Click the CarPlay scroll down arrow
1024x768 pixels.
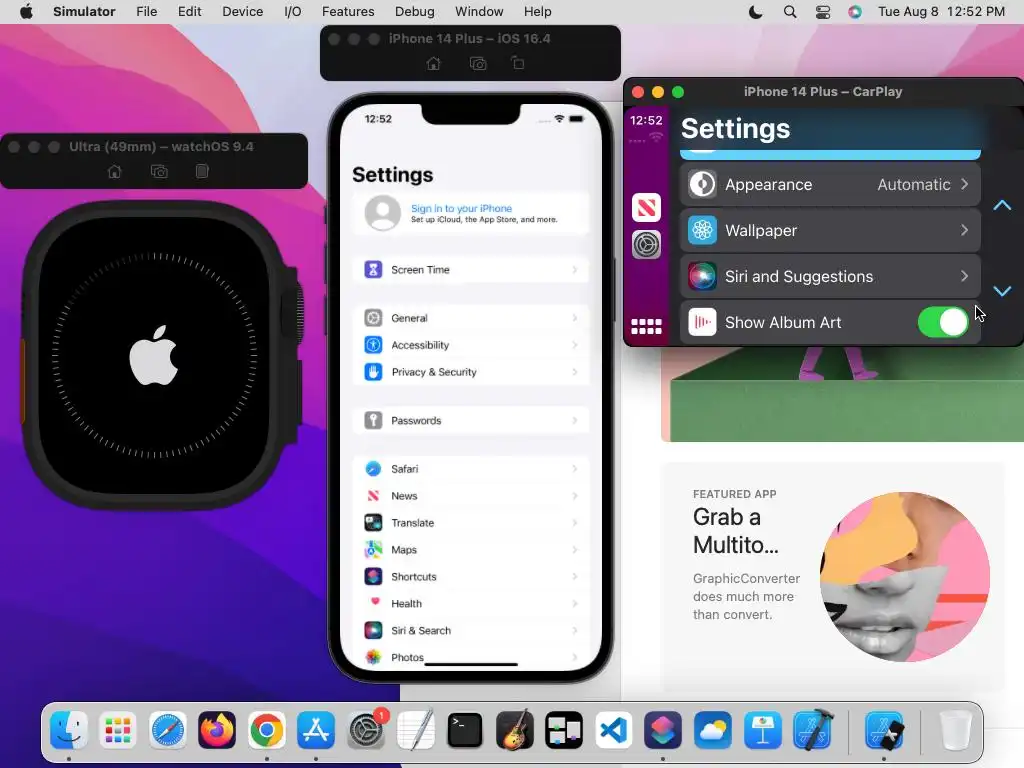(1002, 291)
